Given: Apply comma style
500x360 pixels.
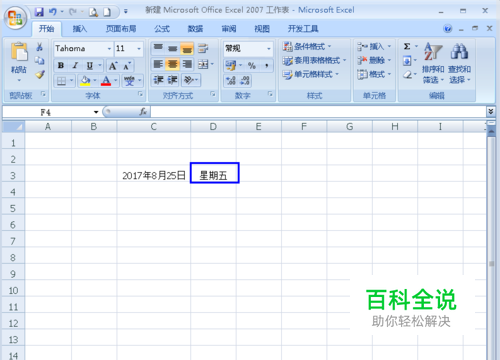Looking at the screenshot, I should pos(267,65).
